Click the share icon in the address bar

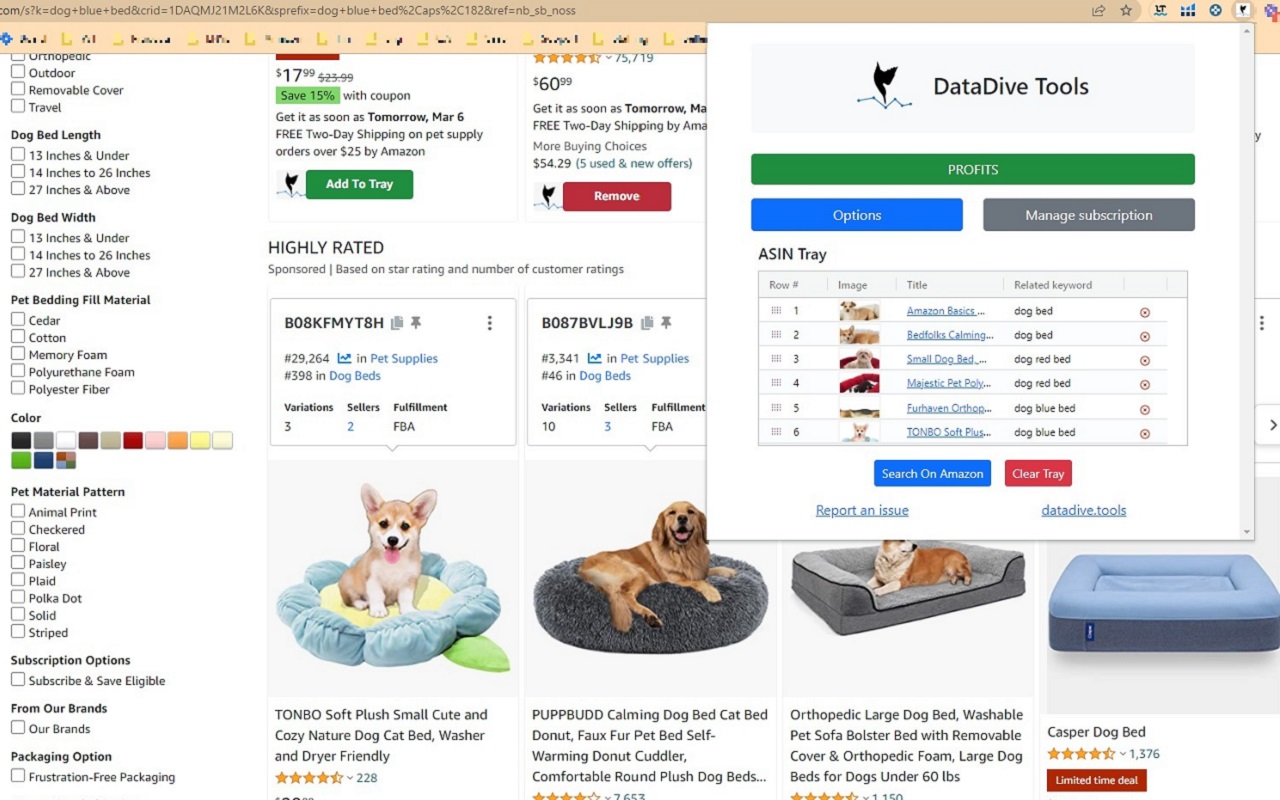coord(1098,11)
